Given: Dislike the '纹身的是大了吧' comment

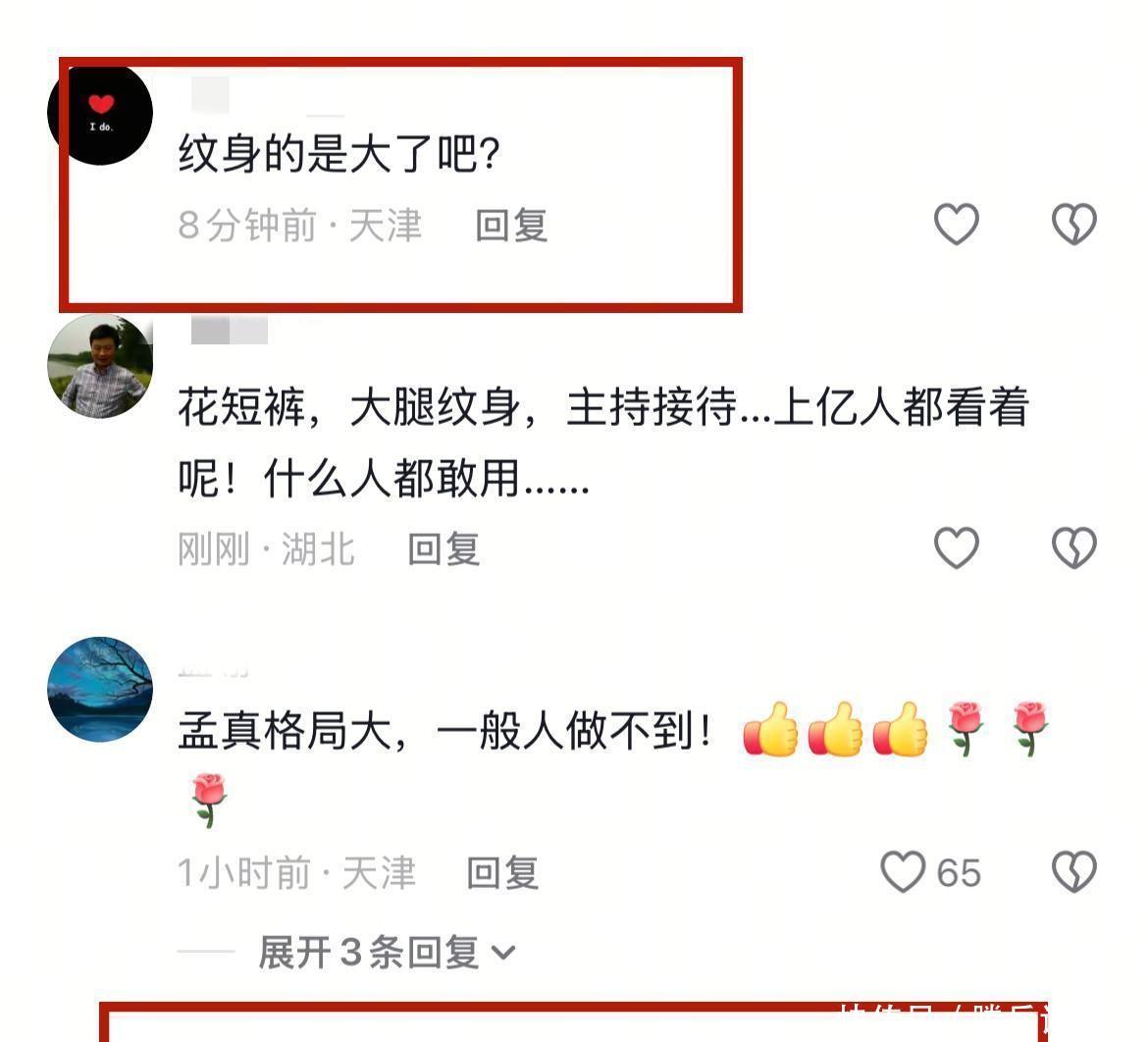Looking at the screenshot, I should (1074, 224).
